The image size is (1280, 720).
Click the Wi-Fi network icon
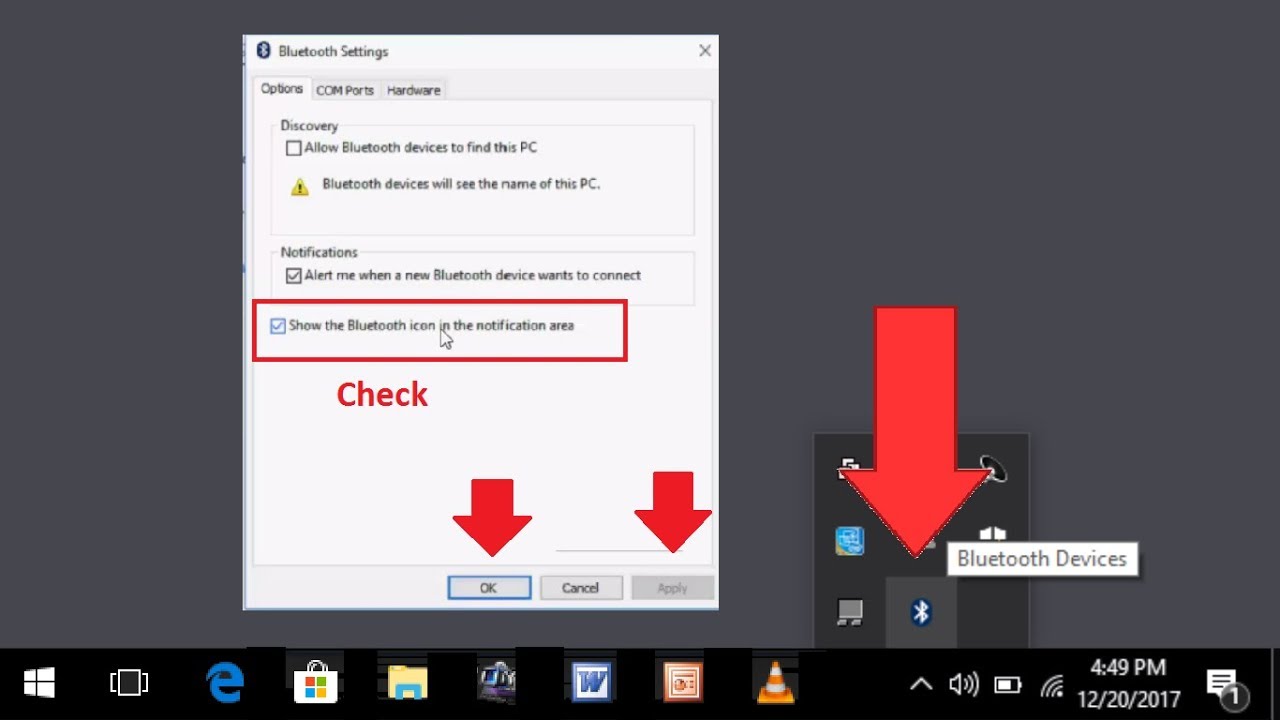(x=1051, y=684)
